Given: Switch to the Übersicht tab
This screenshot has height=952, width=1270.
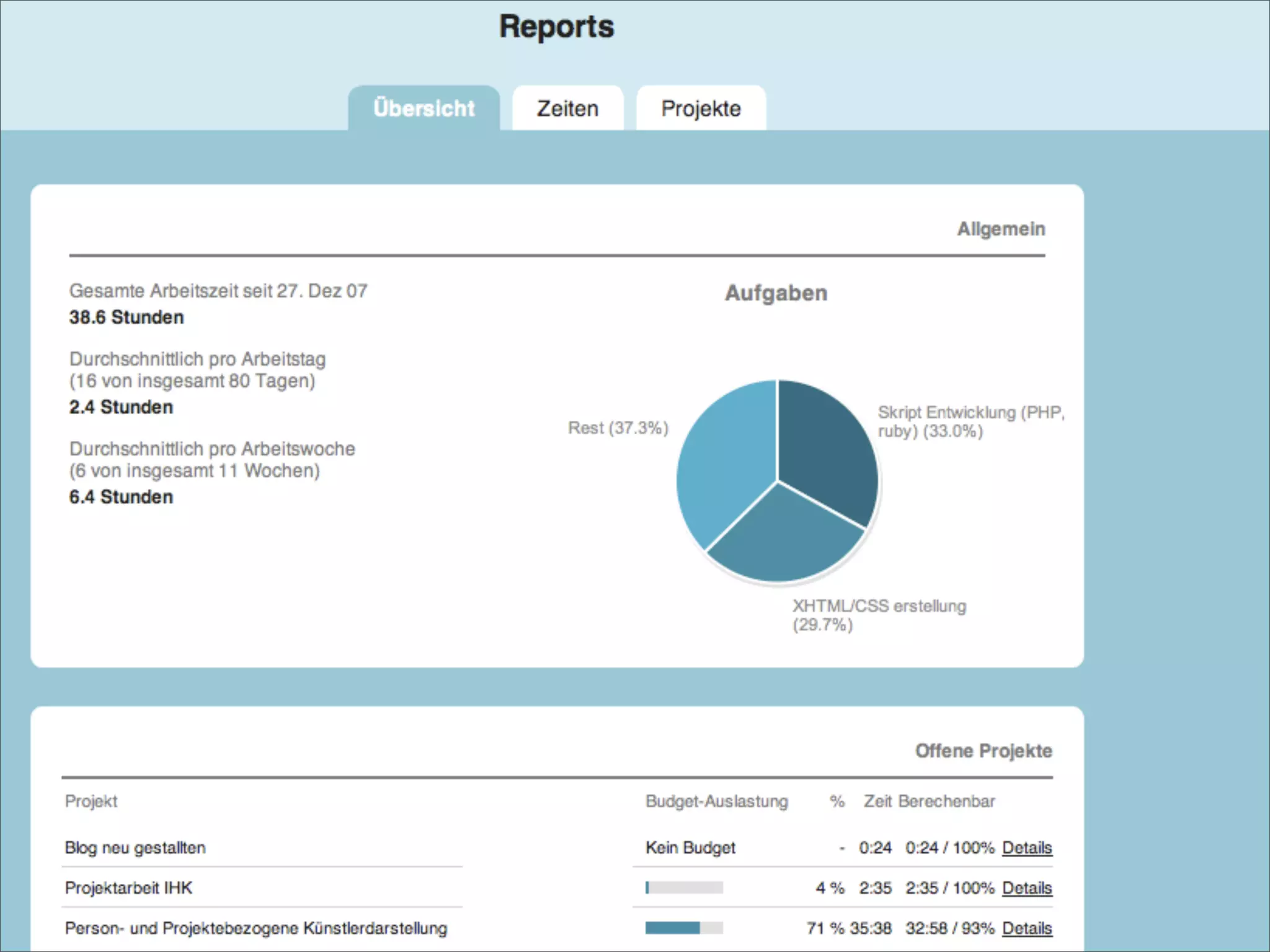Looking at the screenshot, I should (424, 108).
